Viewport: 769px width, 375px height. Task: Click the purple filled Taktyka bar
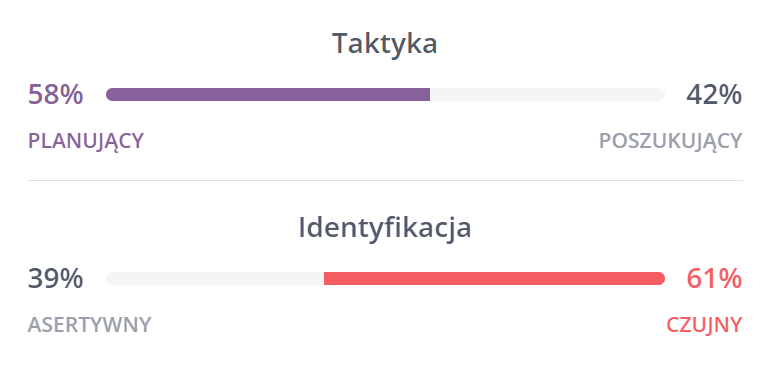268,95
